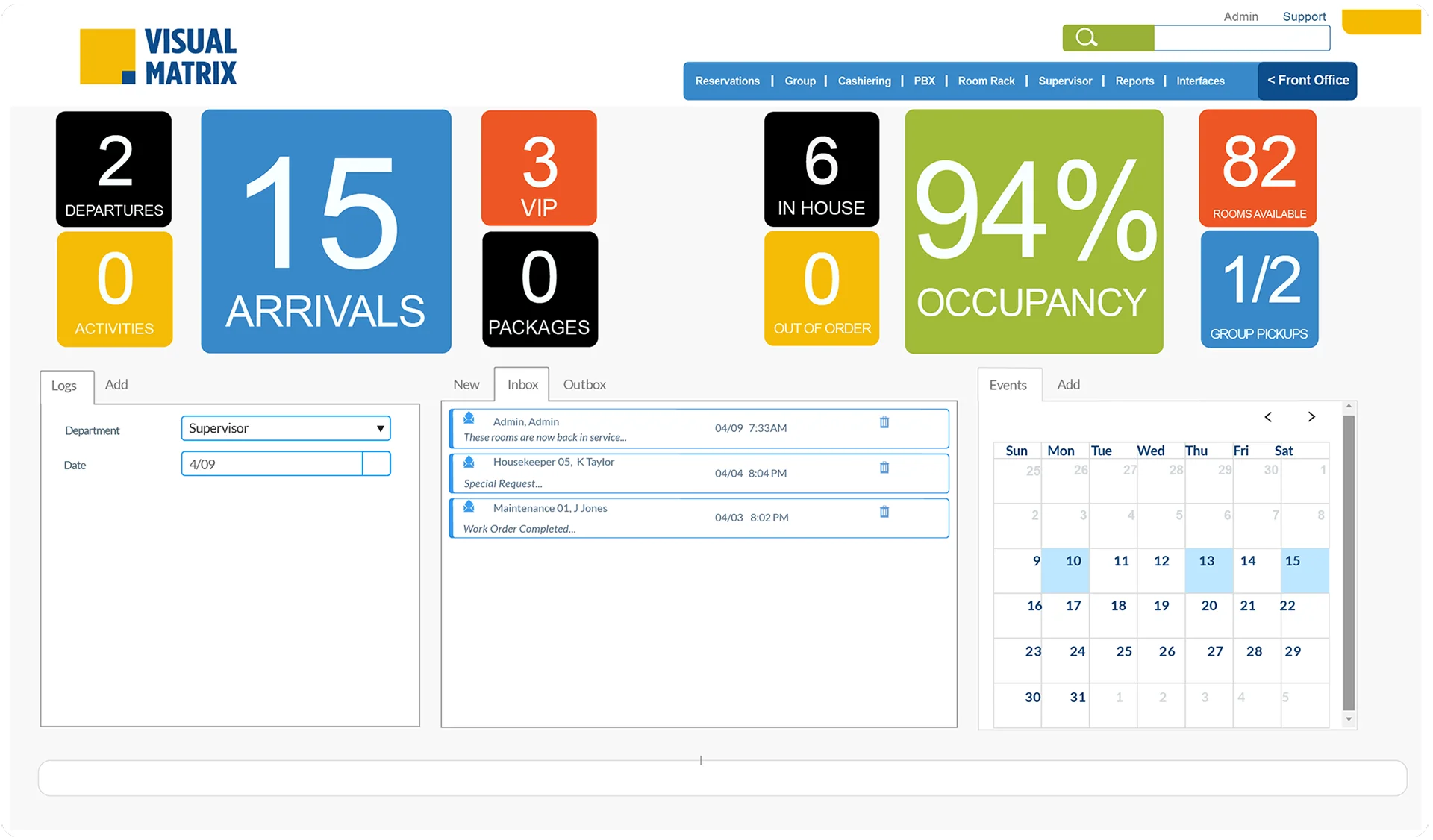Click the Support link
This screenshot has width=1433, height=840.
(x=1304, y=16)
